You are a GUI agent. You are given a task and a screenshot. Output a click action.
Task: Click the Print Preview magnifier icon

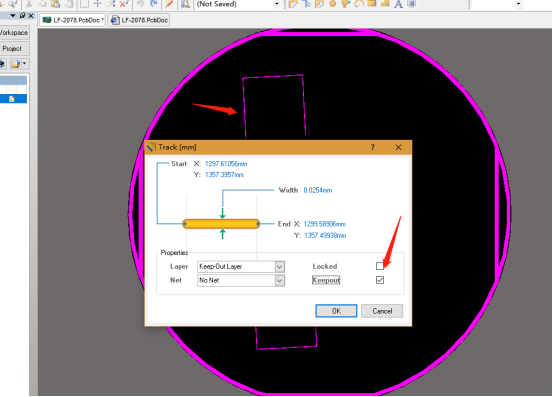pos(13,4)
